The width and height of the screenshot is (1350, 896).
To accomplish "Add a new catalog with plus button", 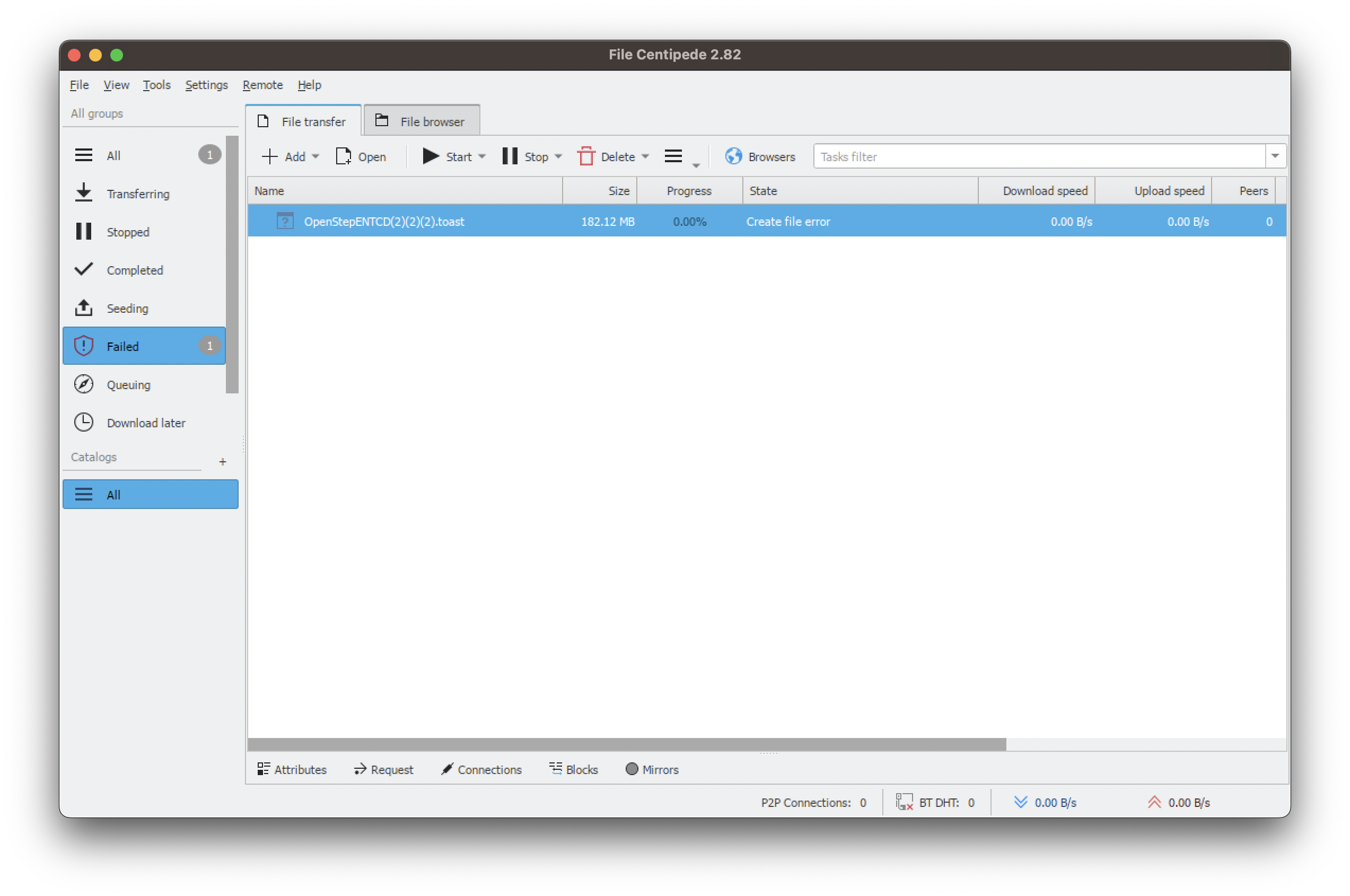I will (x=222, y=461).
